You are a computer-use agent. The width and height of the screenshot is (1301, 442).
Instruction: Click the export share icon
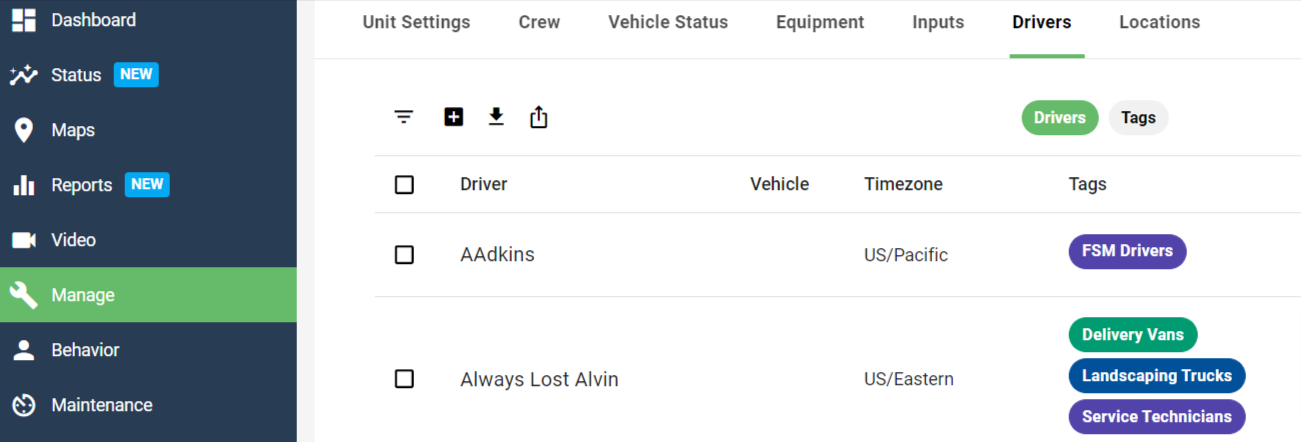[539, 117]
